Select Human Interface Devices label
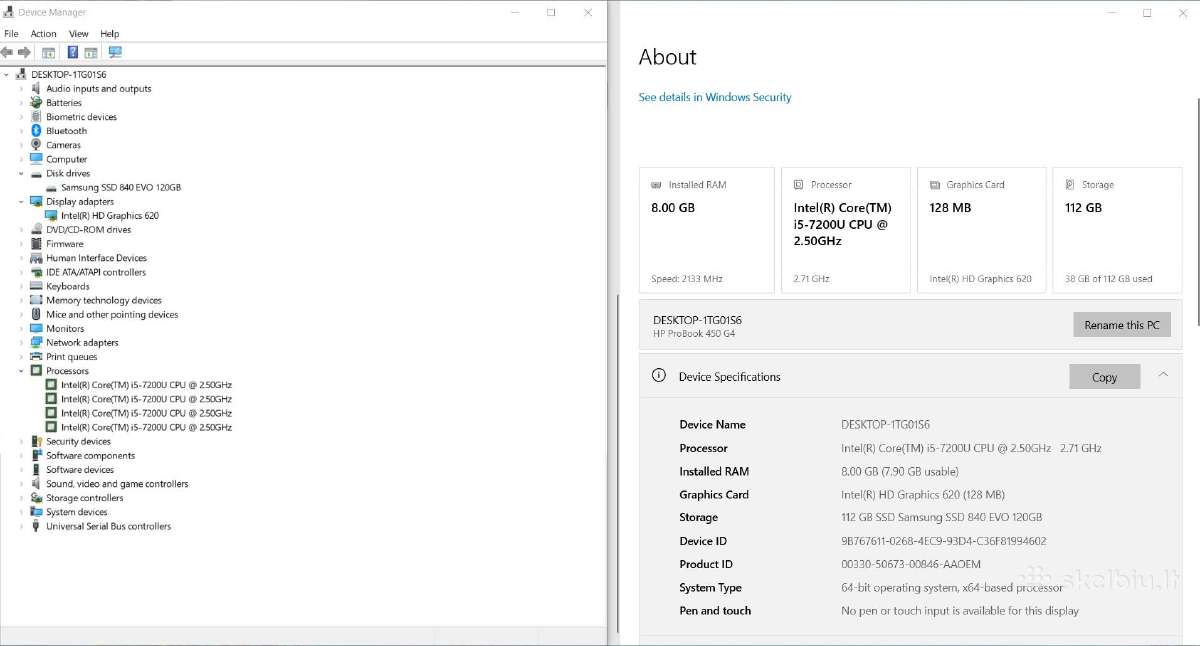The height and width of the screenshot is (646, 1200). pyautogui.click(x=96, y=258)
